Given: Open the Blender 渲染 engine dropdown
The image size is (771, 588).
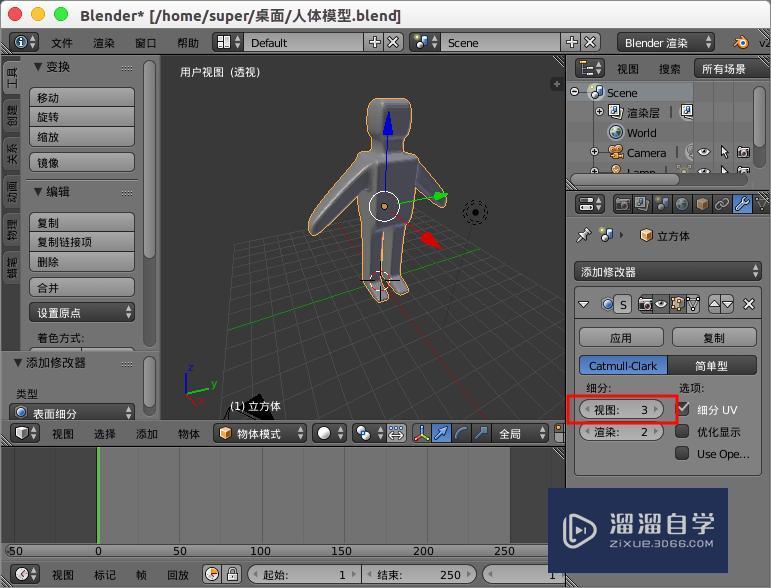Looking at the screenshot, I should (x=666, y=43).
